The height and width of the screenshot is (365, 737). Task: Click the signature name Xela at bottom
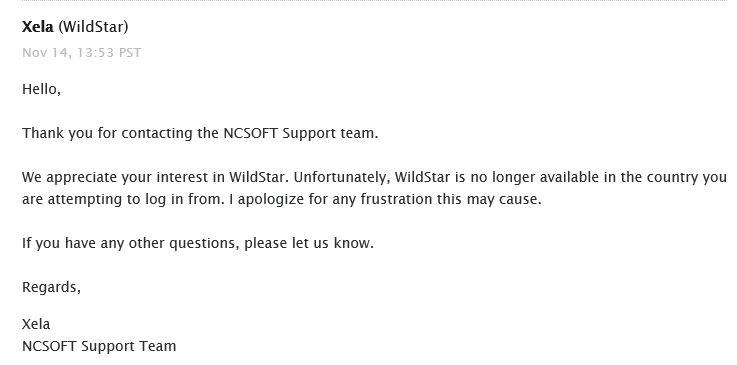click(36, 324)
